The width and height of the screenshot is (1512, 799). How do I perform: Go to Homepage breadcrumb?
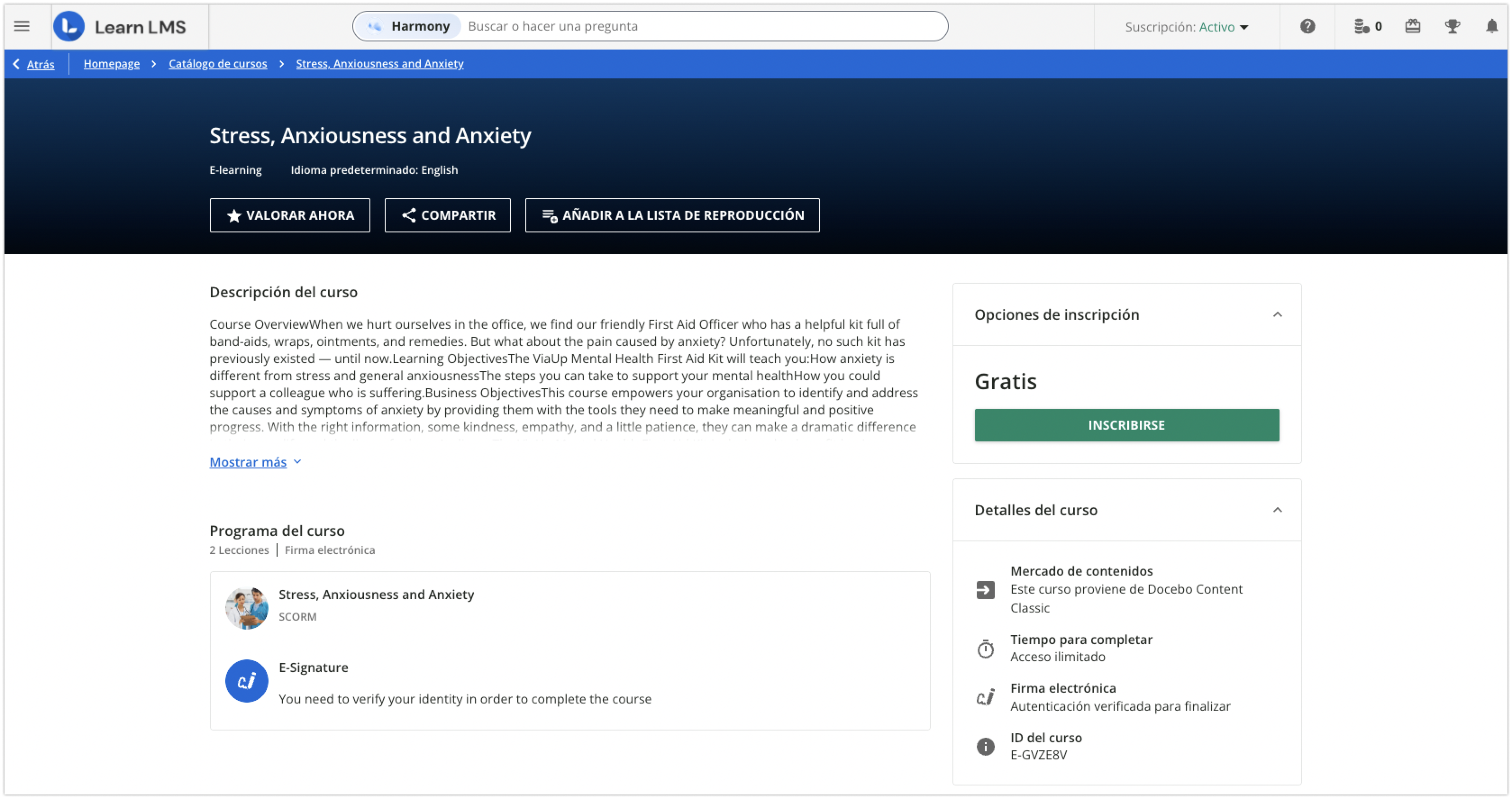tap(112, 64)
